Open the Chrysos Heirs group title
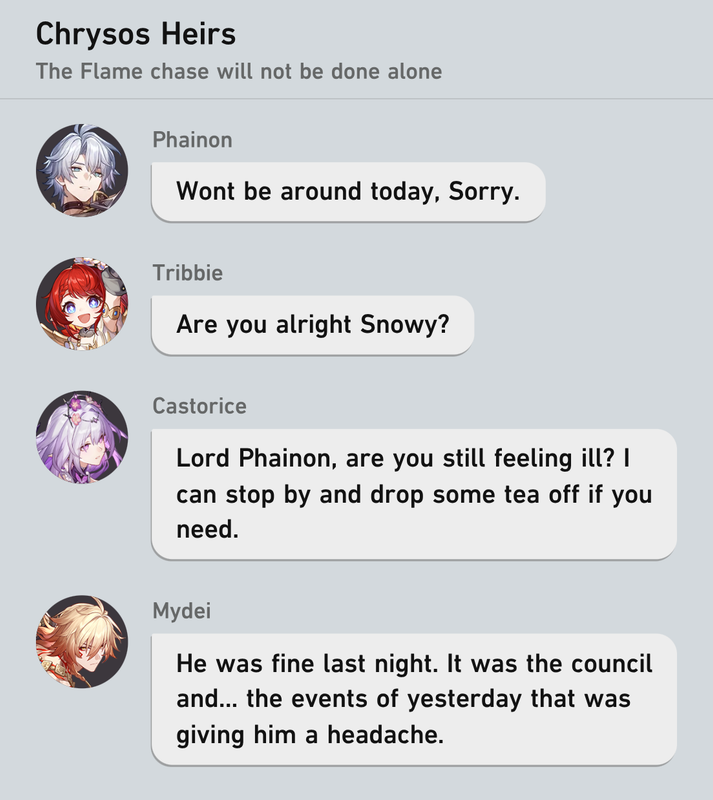 [x=136, y=35]
